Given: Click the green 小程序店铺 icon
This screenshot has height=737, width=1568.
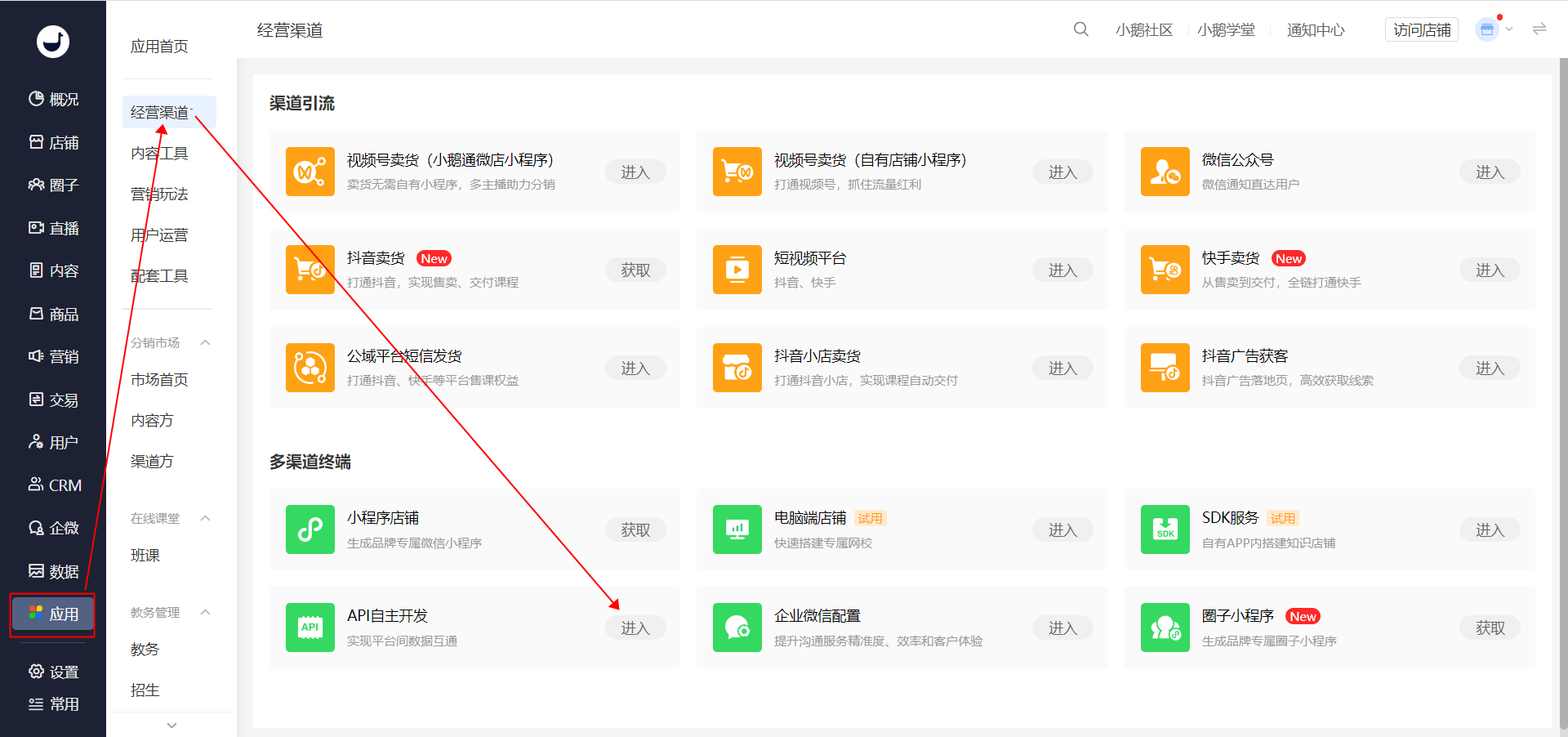Looking at the screenshot, I should [310, 529].
